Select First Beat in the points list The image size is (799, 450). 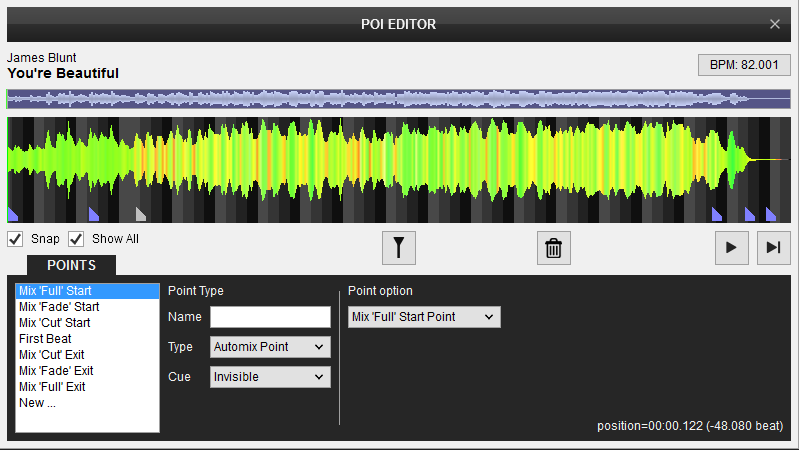pyautogui.click(x=45, y=339)
